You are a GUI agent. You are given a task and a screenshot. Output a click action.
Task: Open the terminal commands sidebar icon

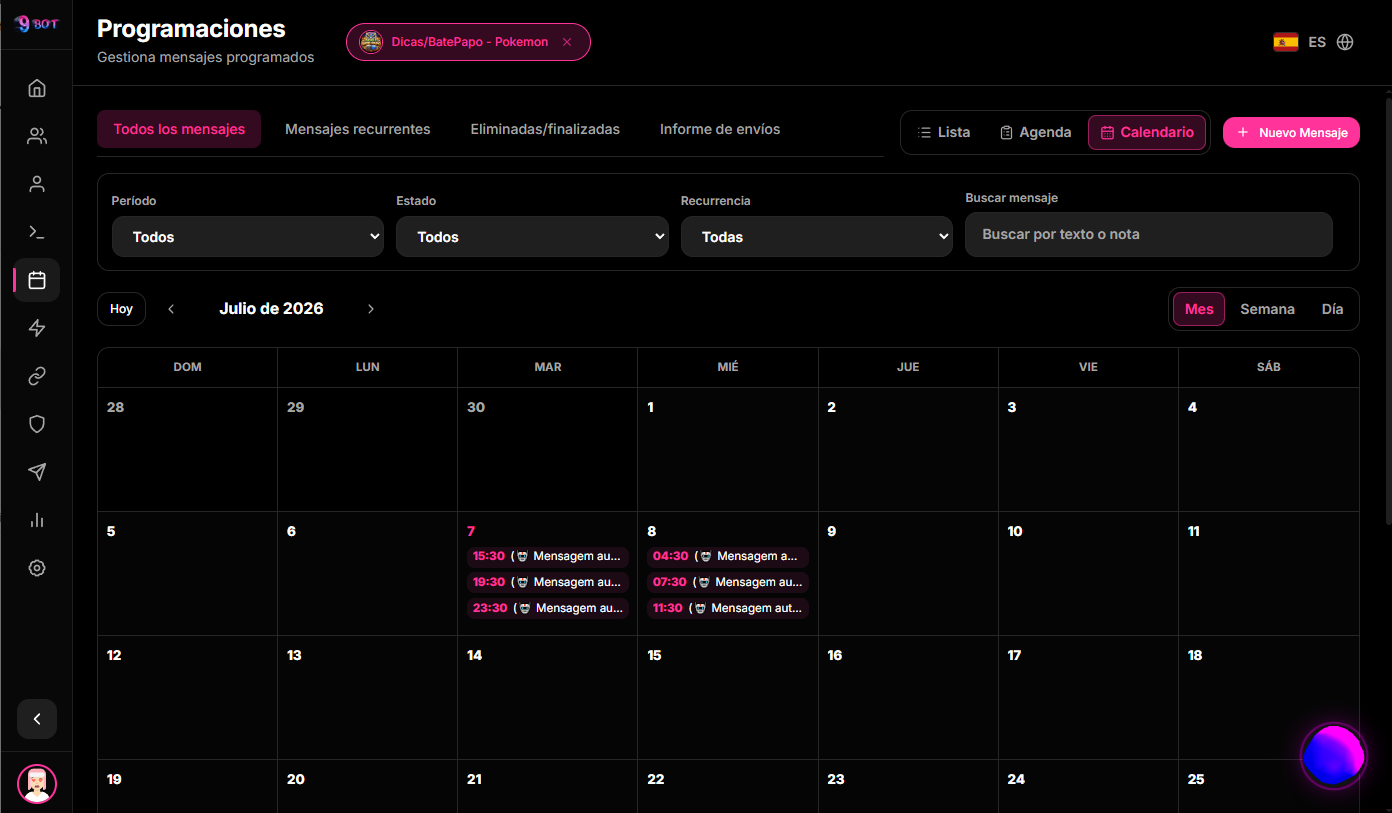(37, 232)
